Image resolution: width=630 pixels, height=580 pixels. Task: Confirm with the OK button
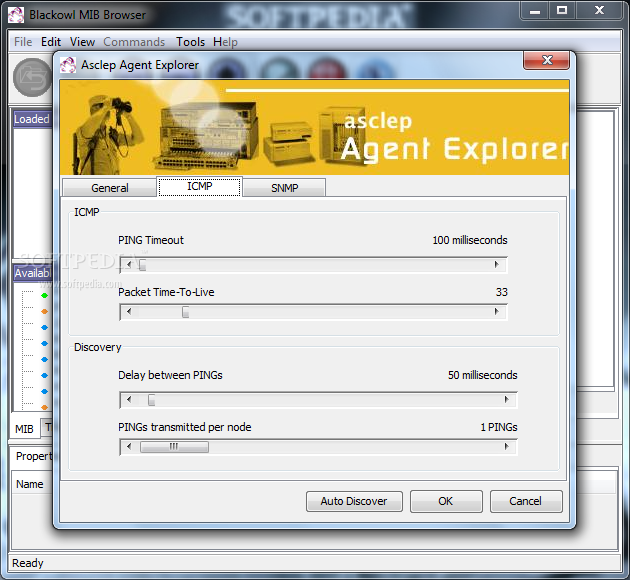tap(446, 501)
